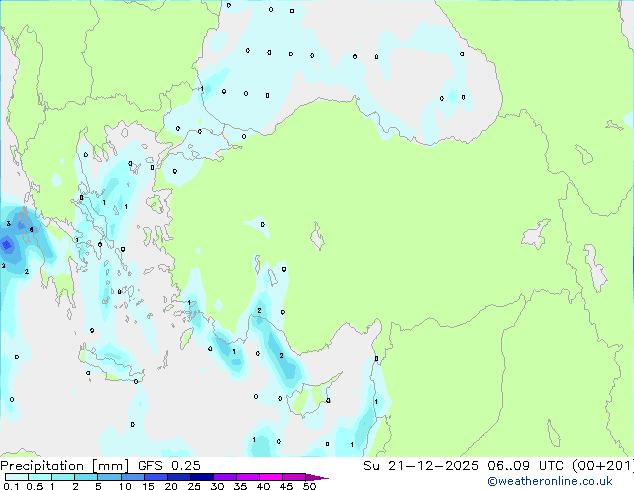Click the legend label '40'
Image resolution: width=634 pixels, height=490 pixels.
coord(263,486)
